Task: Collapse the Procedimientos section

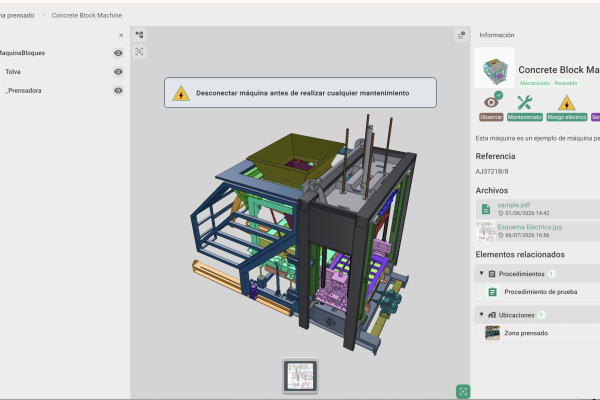Action: (x=481, y=273)
